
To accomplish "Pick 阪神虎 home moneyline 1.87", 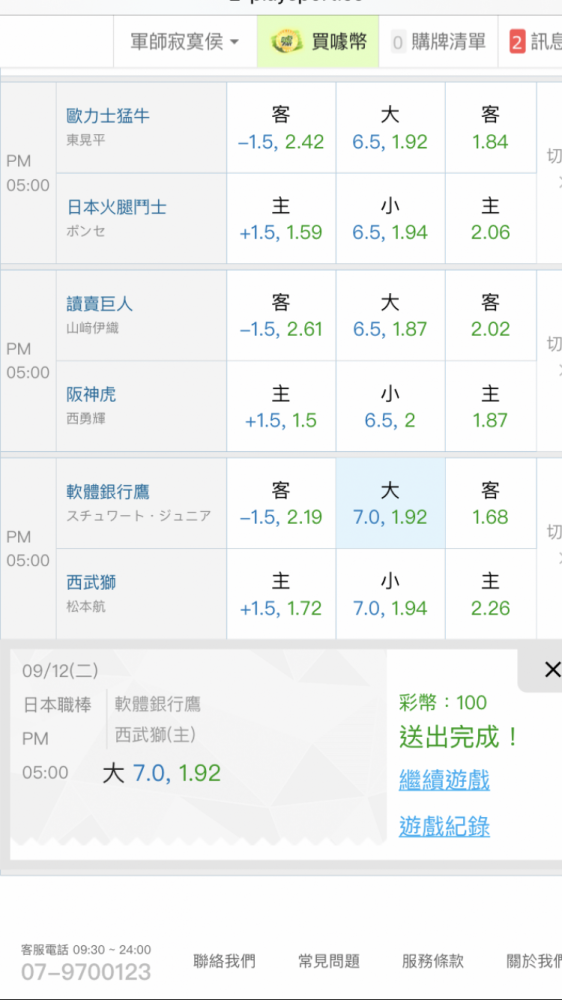I will (490, 406).
